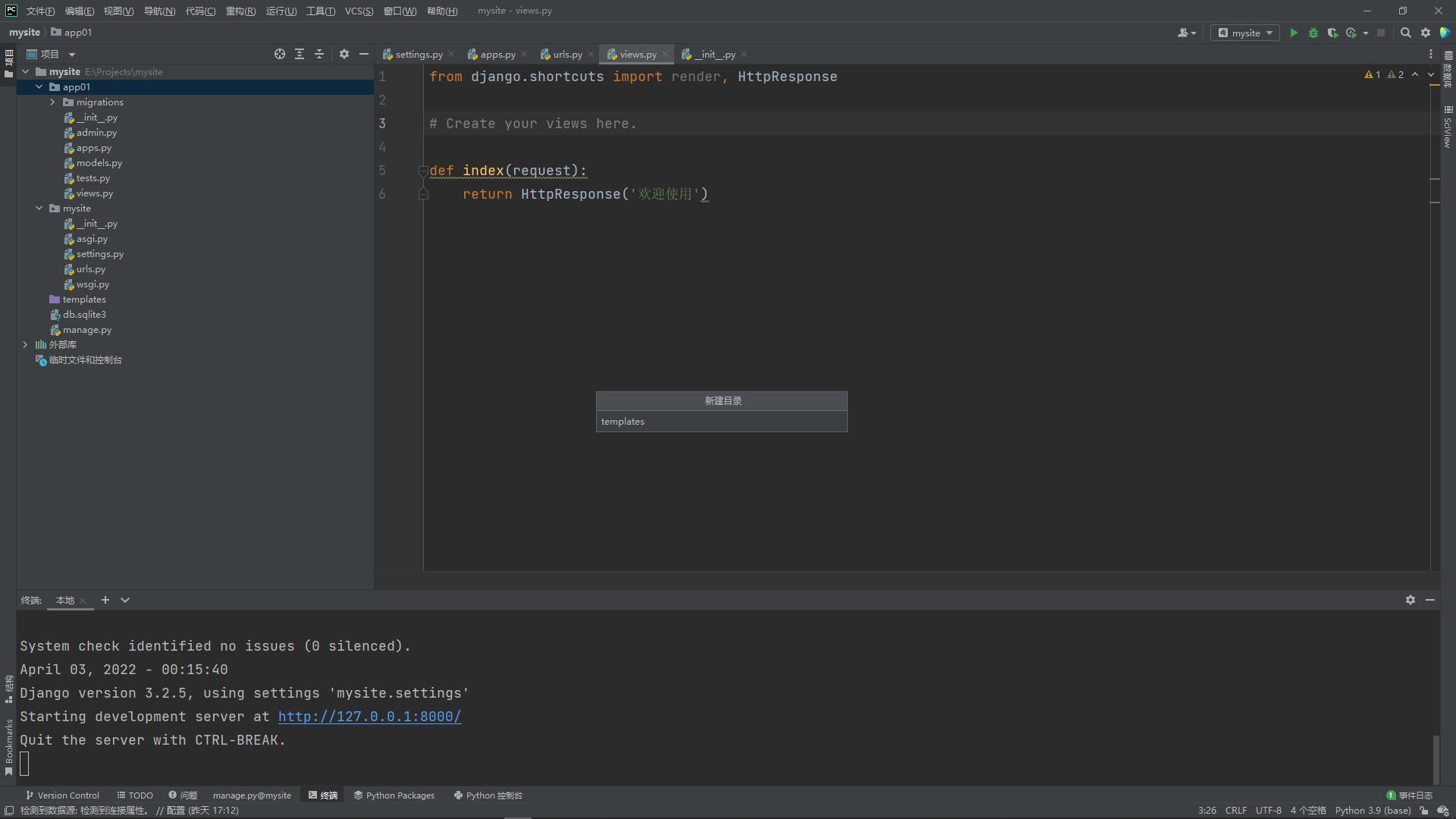Open editor tabs more options menu
This screenshot has height=819, width=1456.
(1431, 54)
